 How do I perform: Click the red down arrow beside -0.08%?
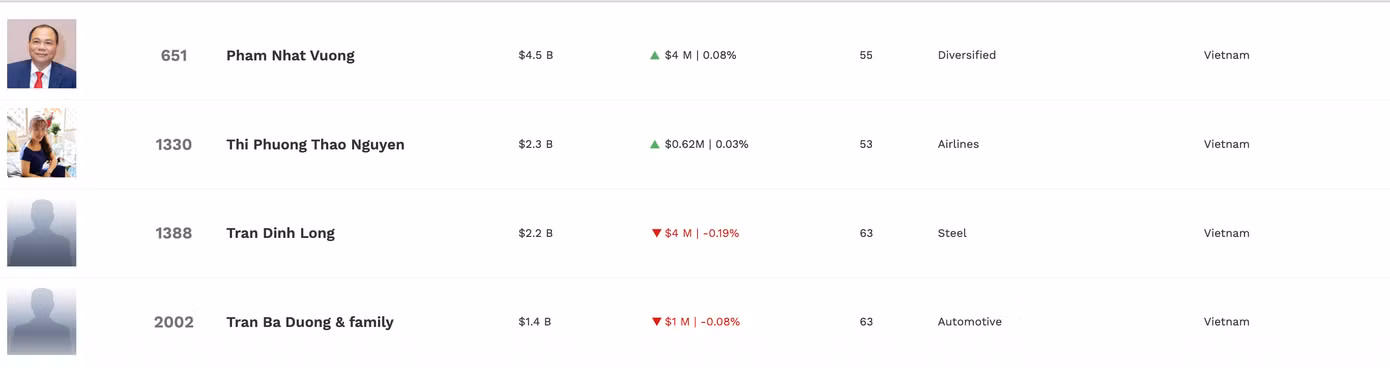coord(656,322)
